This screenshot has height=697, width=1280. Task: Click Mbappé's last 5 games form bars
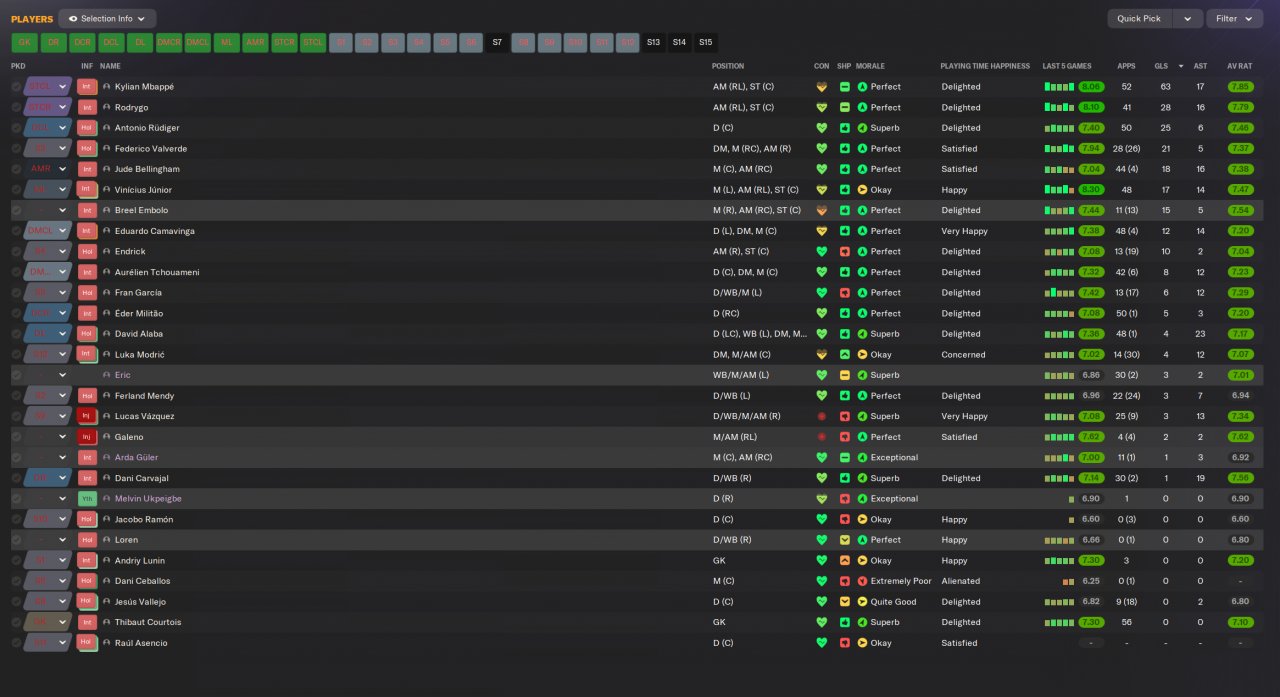[x=1059, y=87]
